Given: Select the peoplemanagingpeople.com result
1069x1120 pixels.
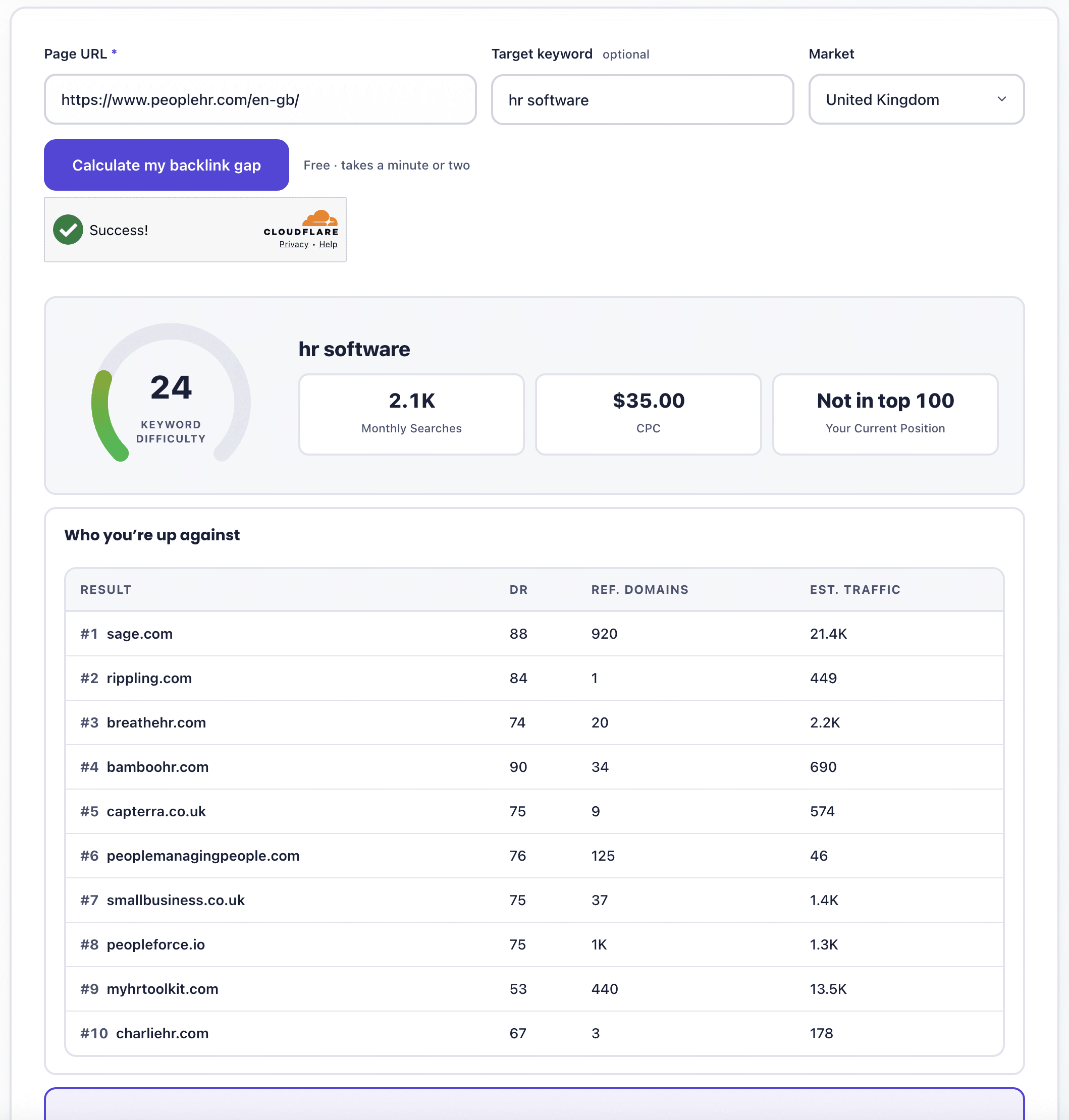Looking at the screenshot, I should tap(534, 856).
